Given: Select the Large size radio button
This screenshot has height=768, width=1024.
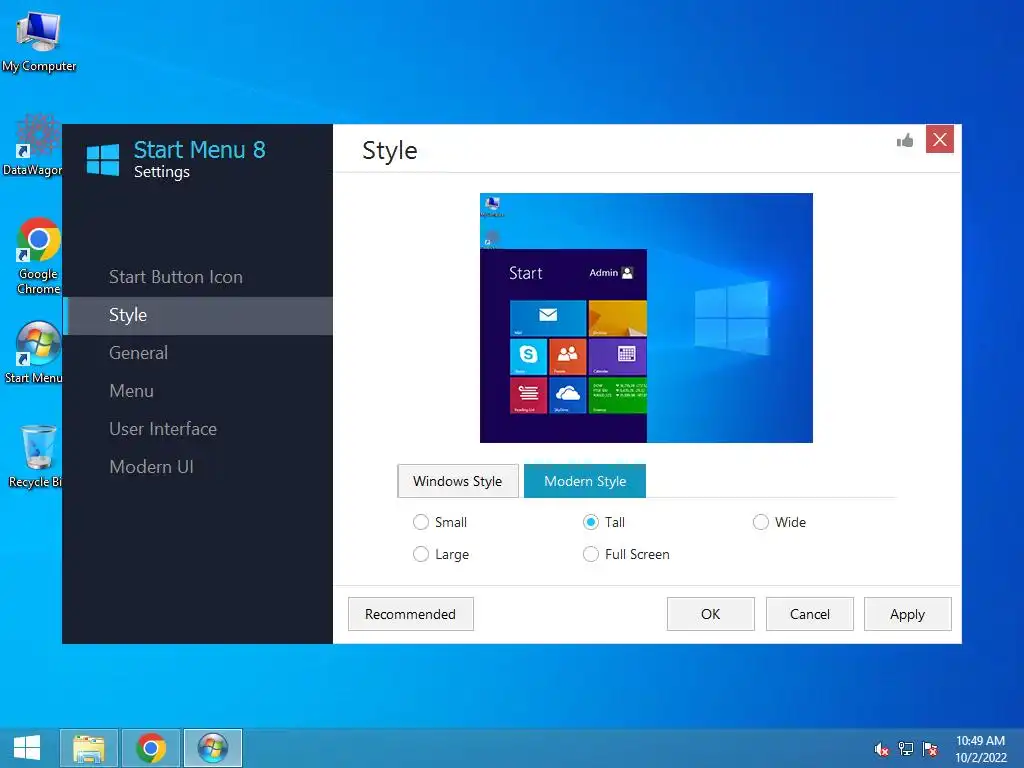Looking at the screenshot, I should coord(421,554).
